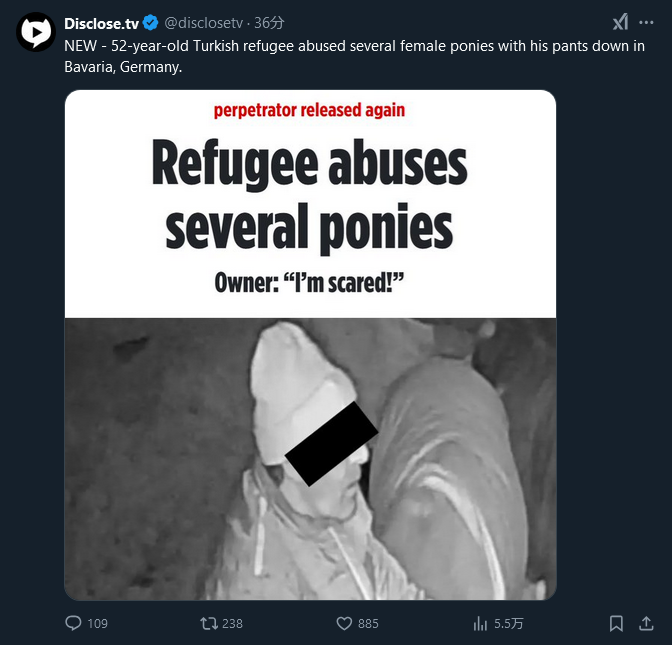Open the share post icon
Viewport: 672px width, 645px height.
pos(646,623)
